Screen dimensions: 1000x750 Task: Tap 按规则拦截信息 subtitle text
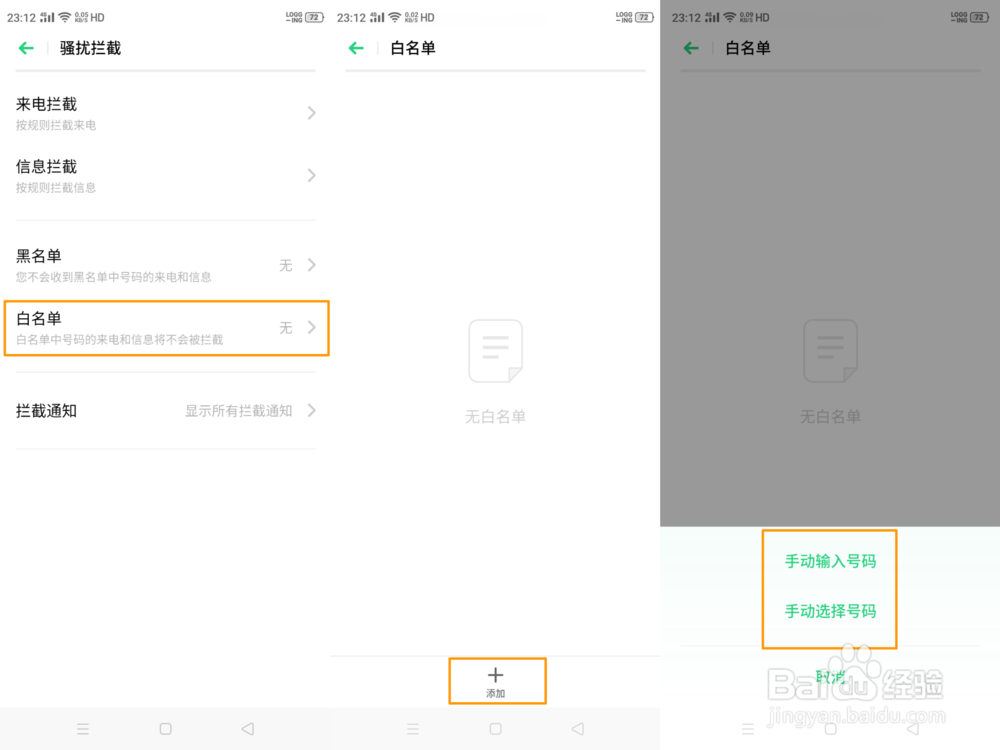tap(56, 188)
